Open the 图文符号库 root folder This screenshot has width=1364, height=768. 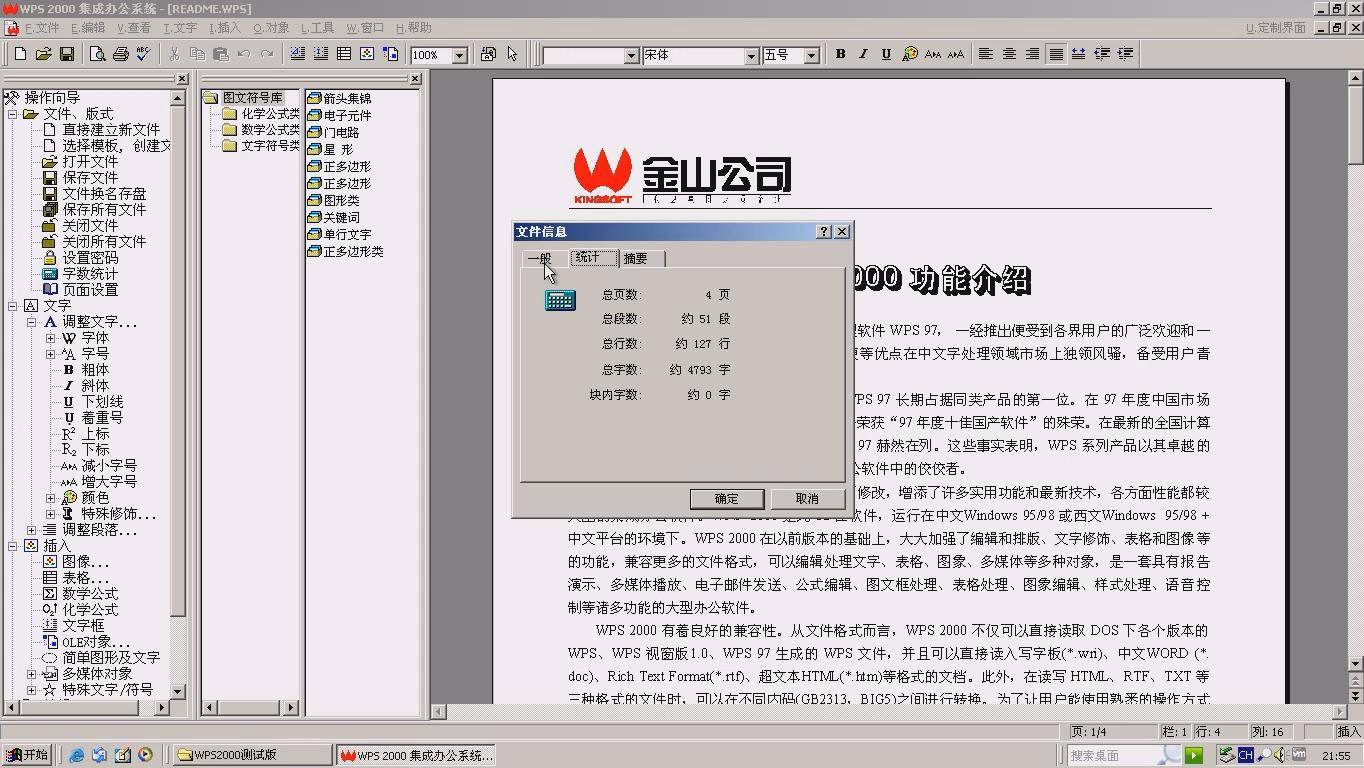(252, 98)
